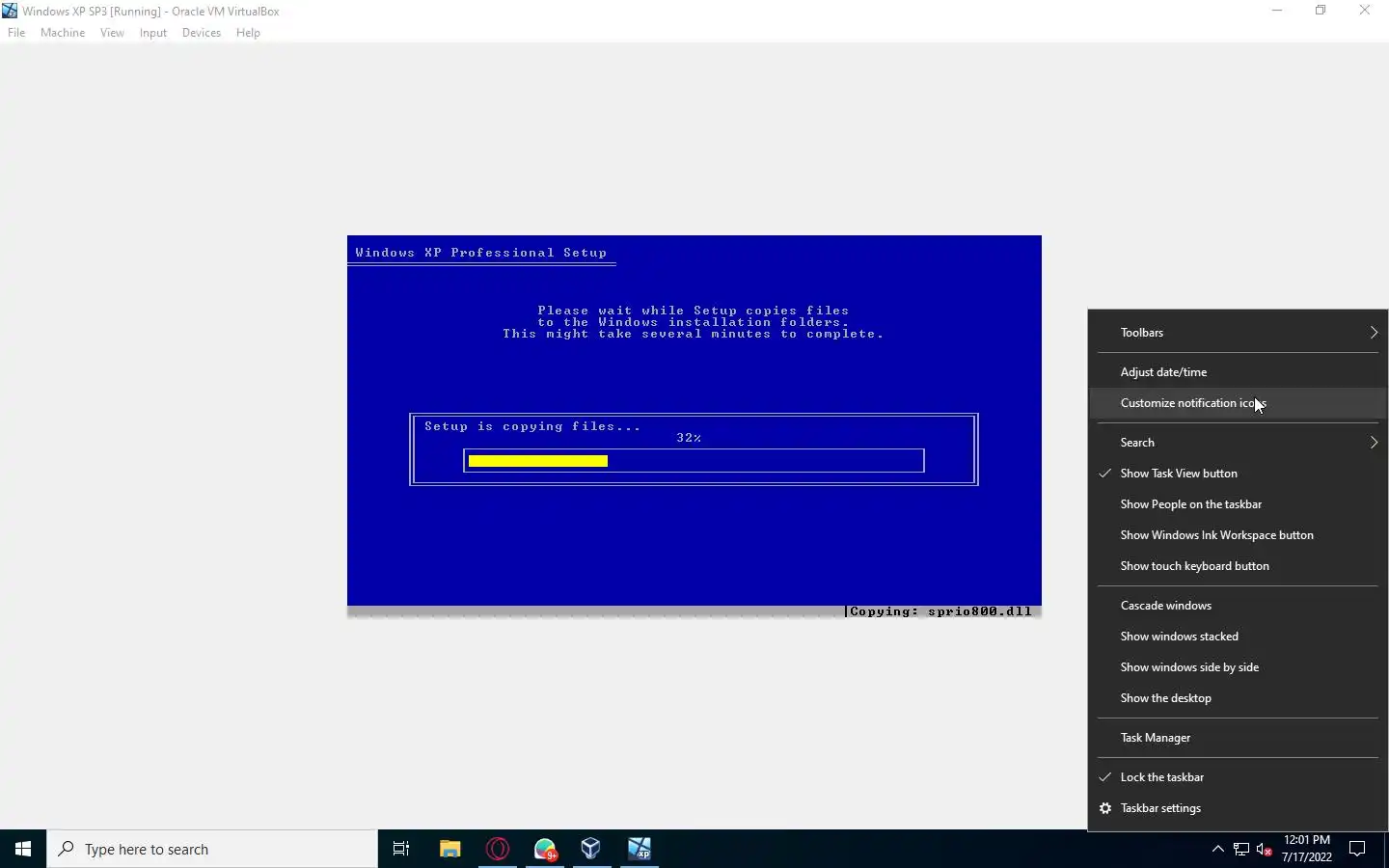Click the Copying: sprio800.dll status text

(940, 611)
